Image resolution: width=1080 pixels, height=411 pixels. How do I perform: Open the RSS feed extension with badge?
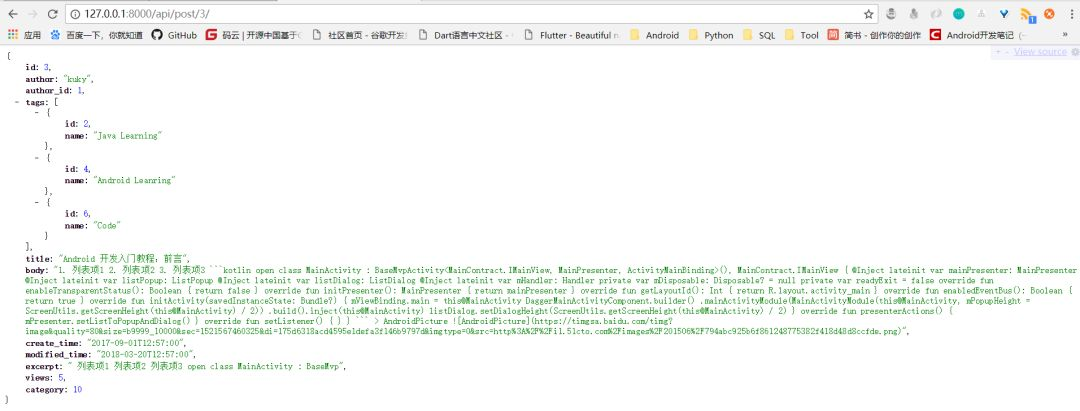1026,14
